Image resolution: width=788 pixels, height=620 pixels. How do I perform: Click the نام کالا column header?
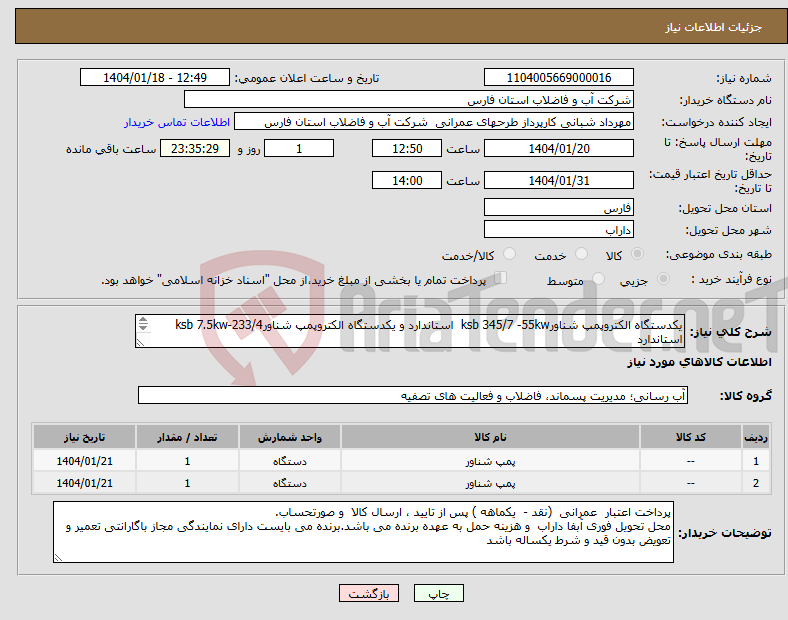coord(490,437)
